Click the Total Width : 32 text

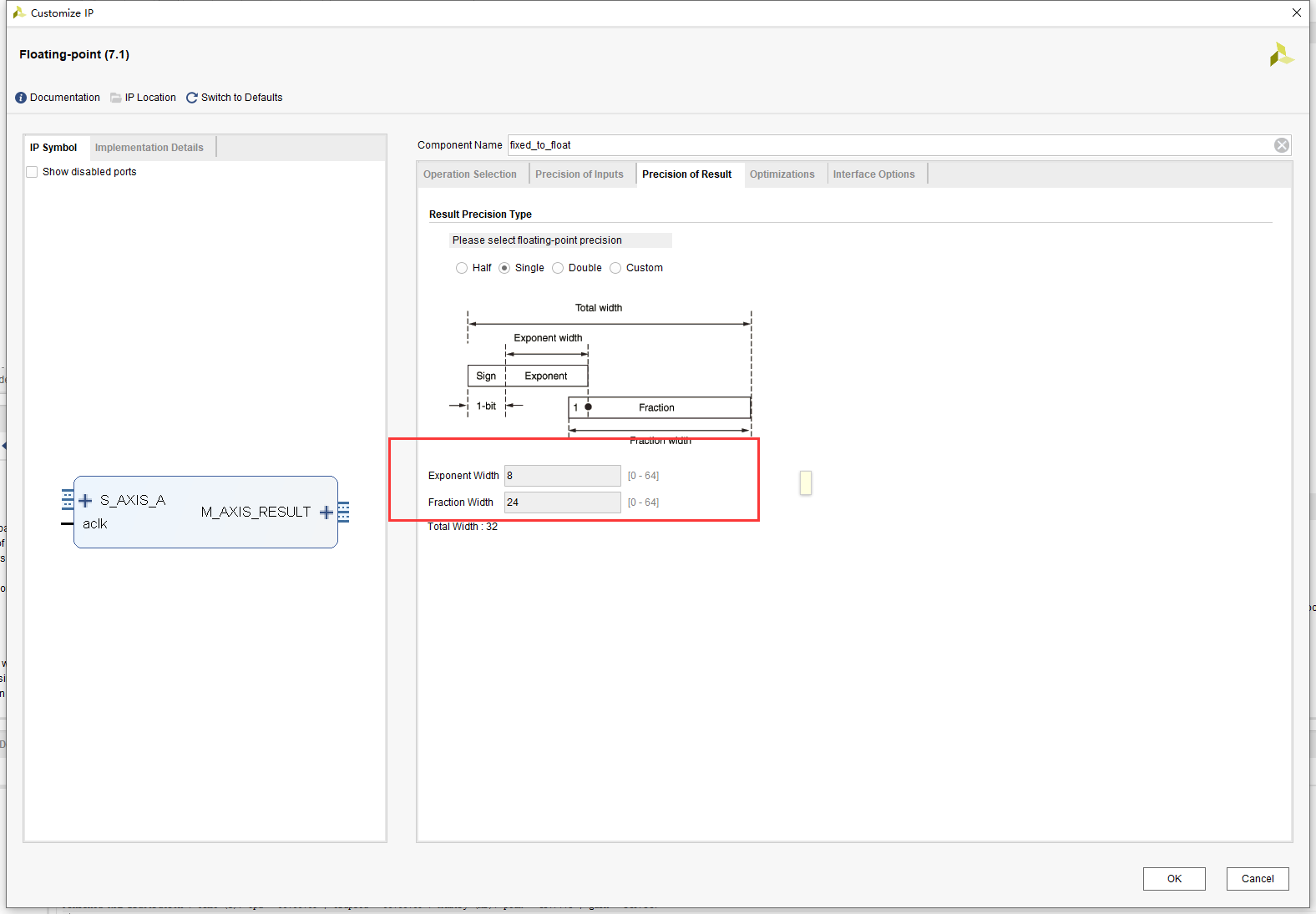click(463, 527)
